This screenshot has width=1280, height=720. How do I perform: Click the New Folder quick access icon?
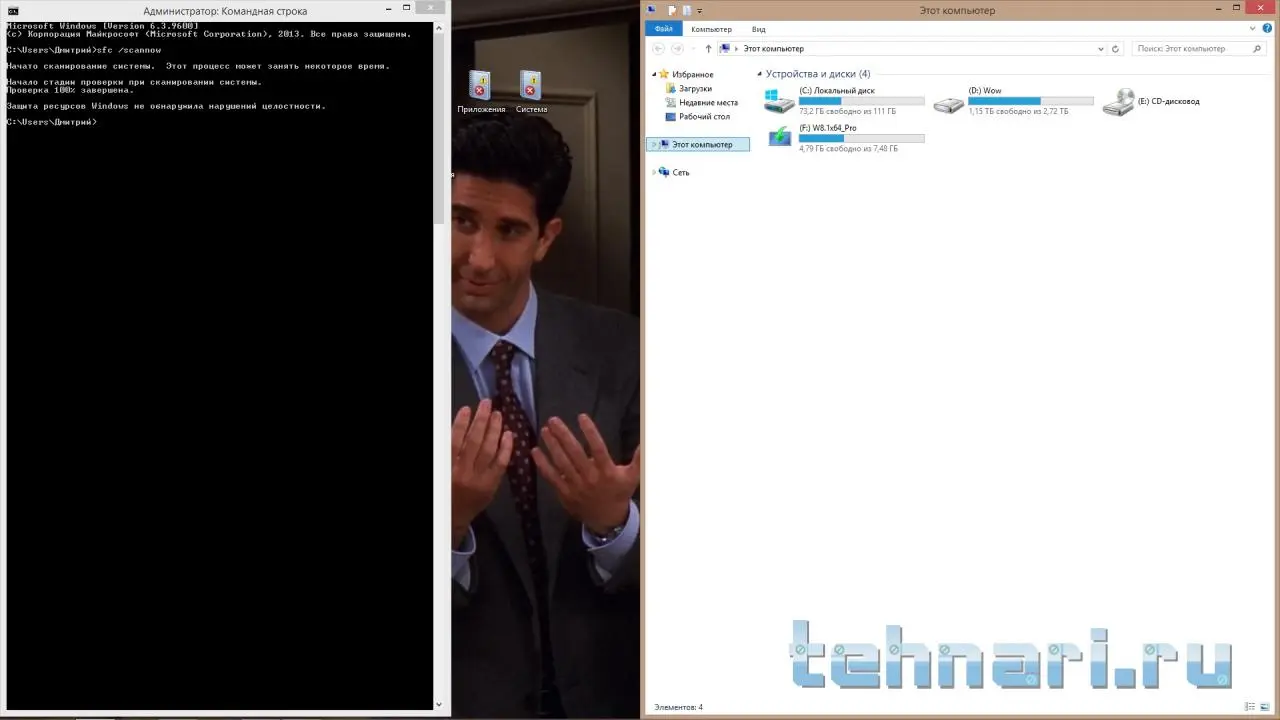[x=687, y=10]
